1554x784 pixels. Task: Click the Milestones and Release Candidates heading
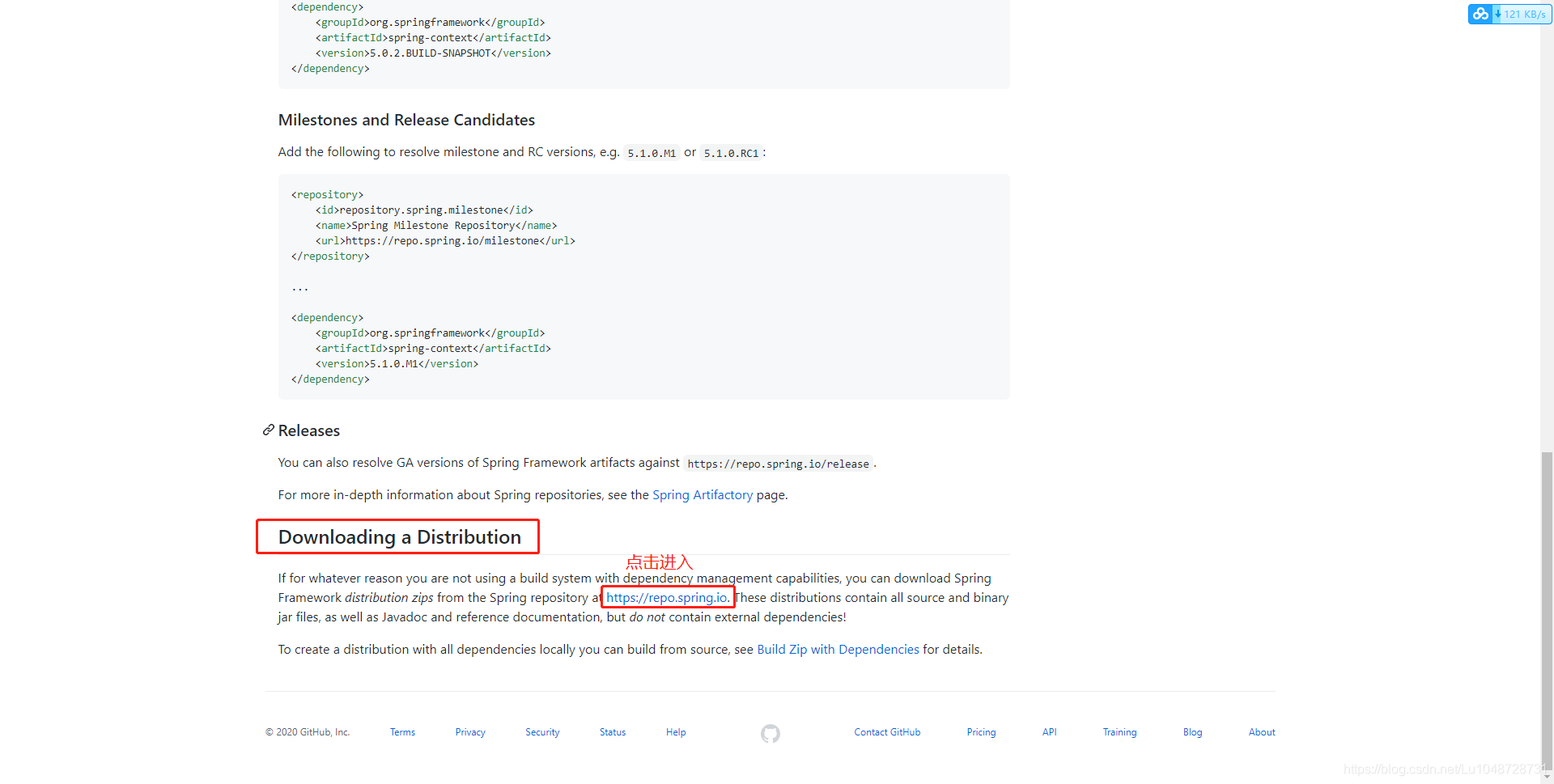point(406,120)
